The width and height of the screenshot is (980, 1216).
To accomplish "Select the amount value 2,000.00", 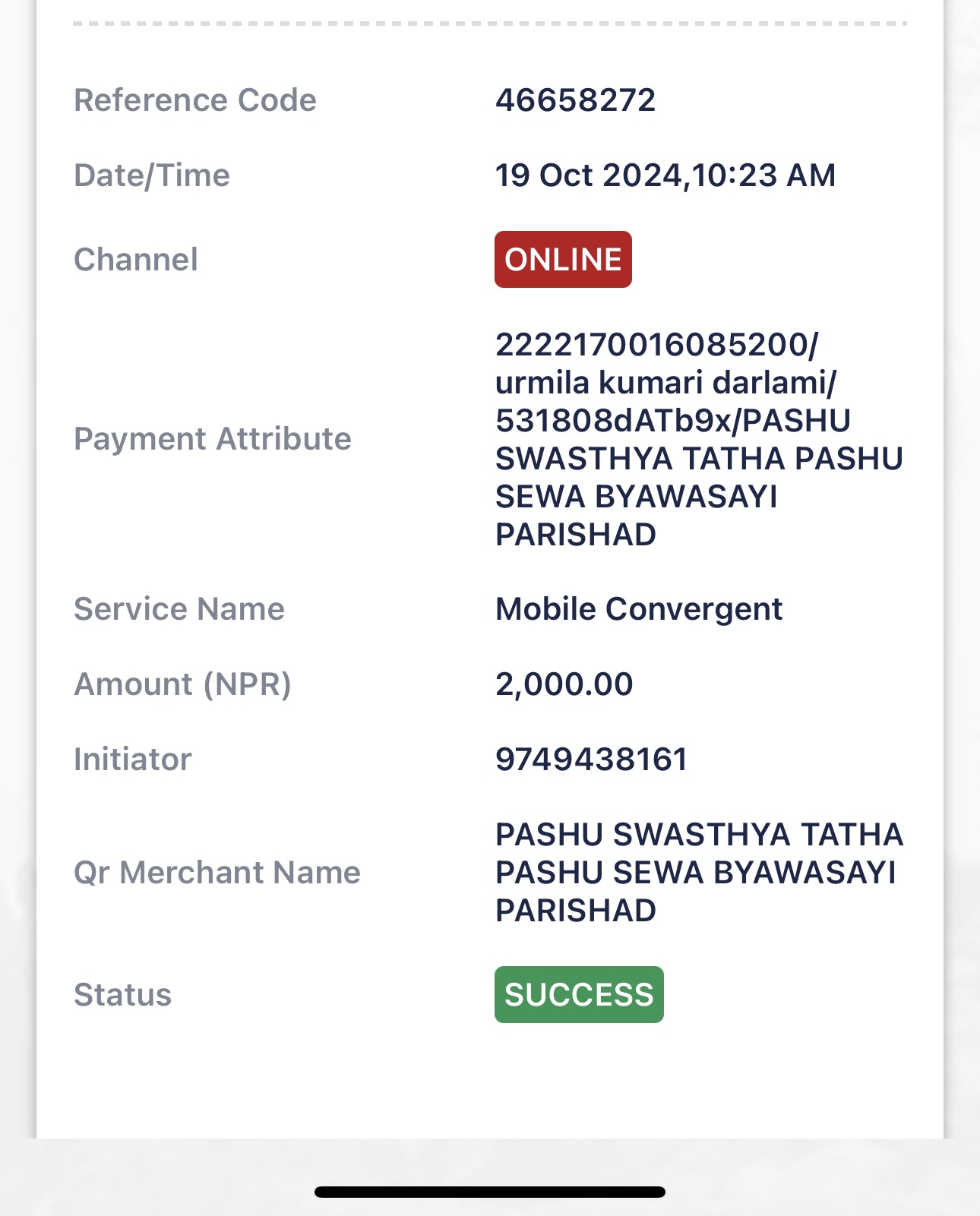I will 564,684.
